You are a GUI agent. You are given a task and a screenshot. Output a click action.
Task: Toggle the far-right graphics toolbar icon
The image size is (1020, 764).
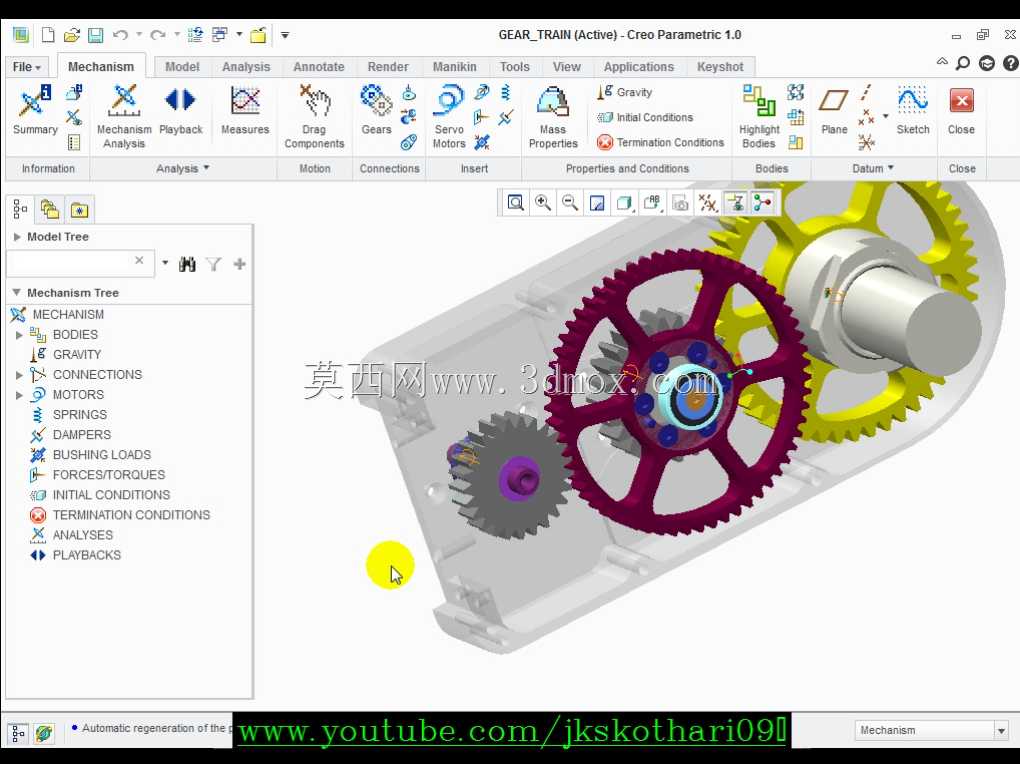pyautogui.click(x=763, y=203)
